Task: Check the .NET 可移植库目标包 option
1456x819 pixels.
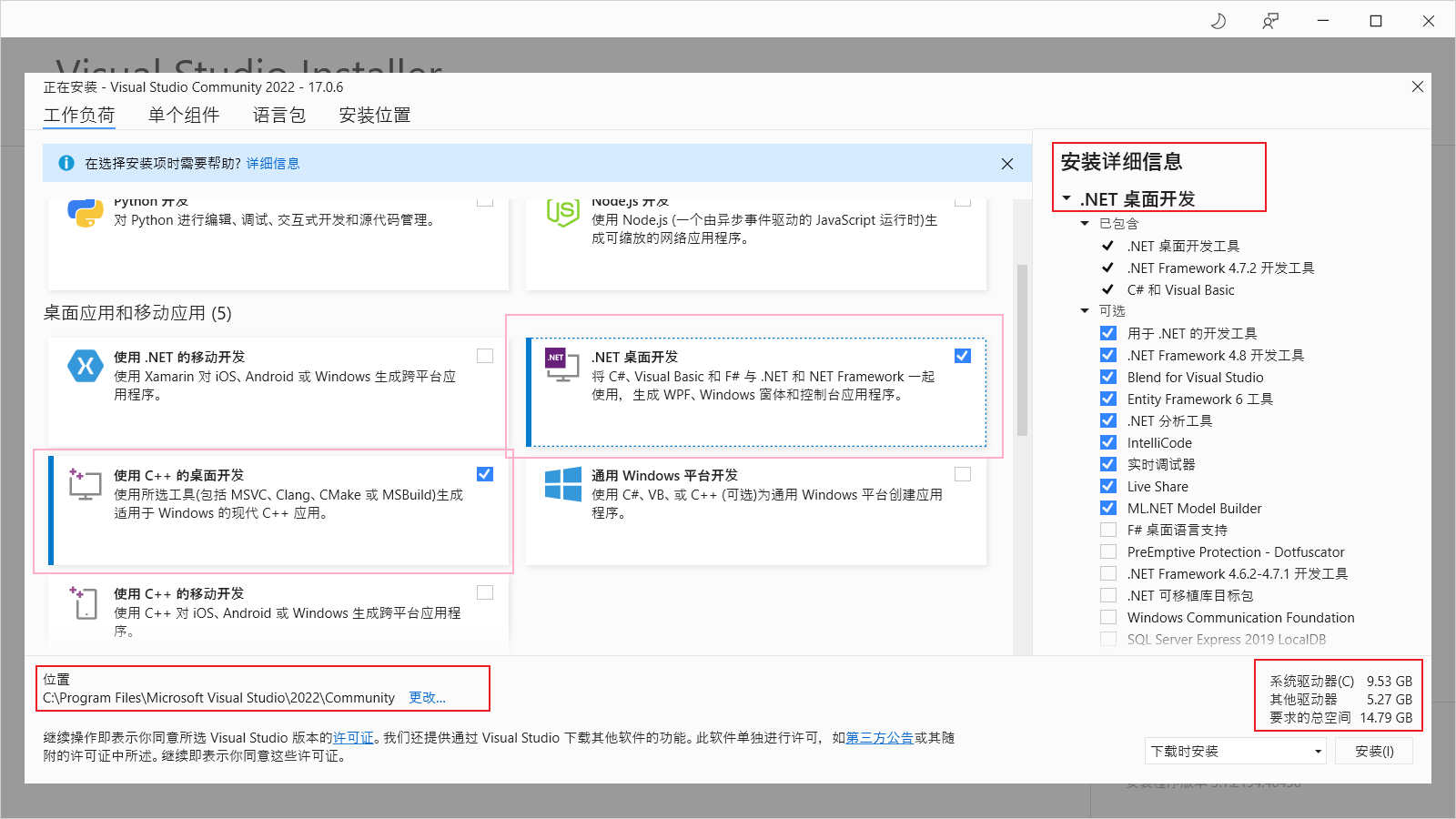Action: pos(1108,595)
